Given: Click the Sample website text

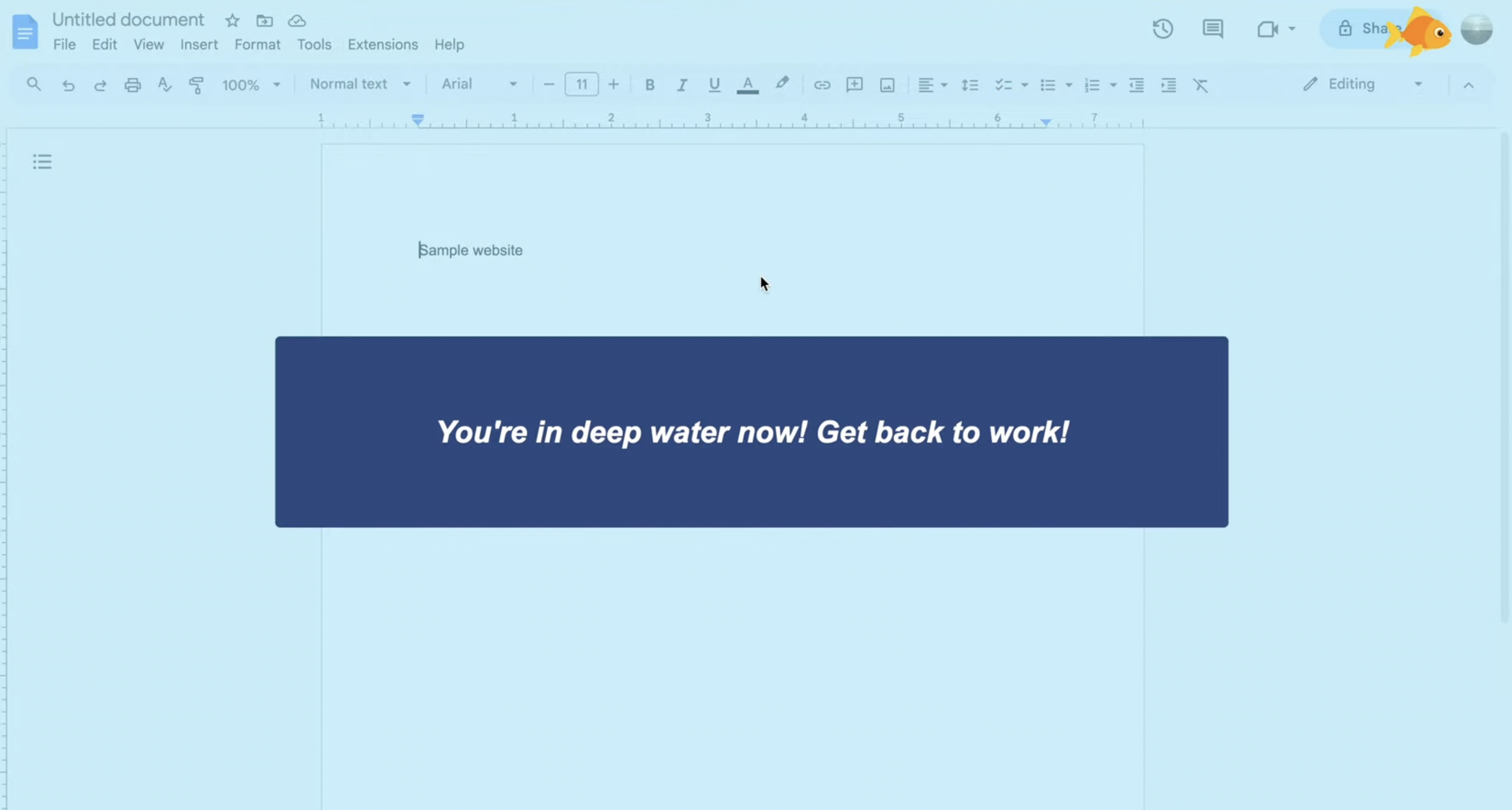Looking at the screenshot, I should (x=470, y=251).
